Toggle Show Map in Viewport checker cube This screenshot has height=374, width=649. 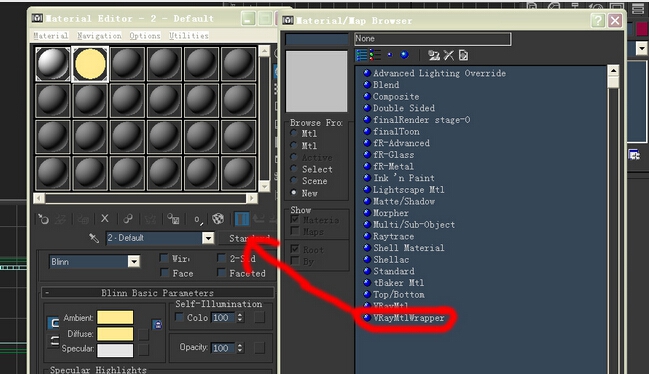(218, 218)
